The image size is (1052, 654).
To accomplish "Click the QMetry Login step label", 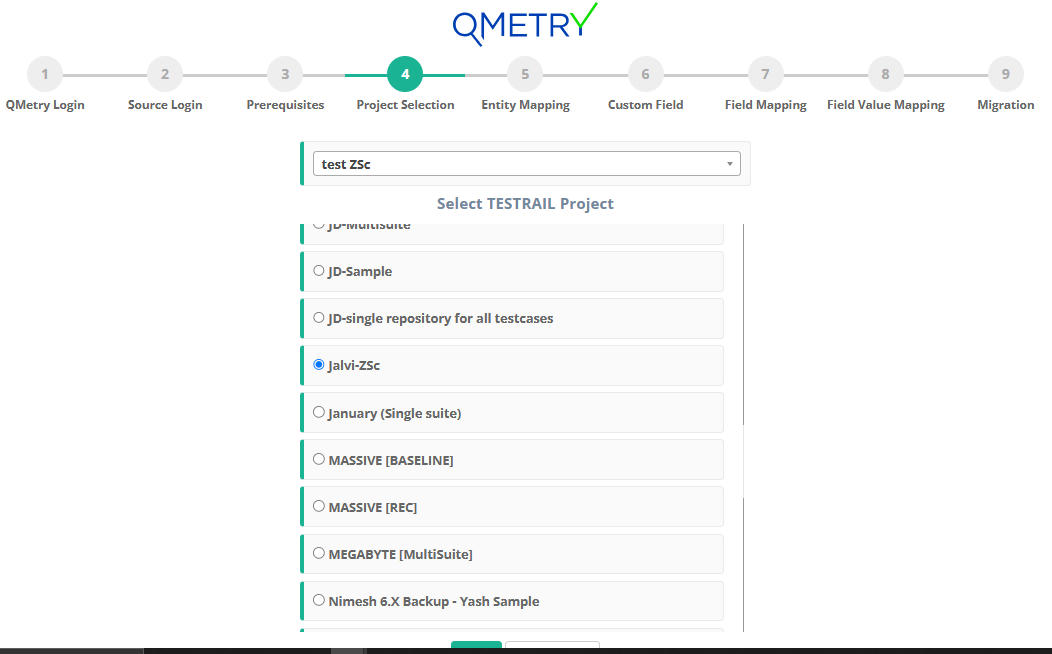I will coord(45,105).
